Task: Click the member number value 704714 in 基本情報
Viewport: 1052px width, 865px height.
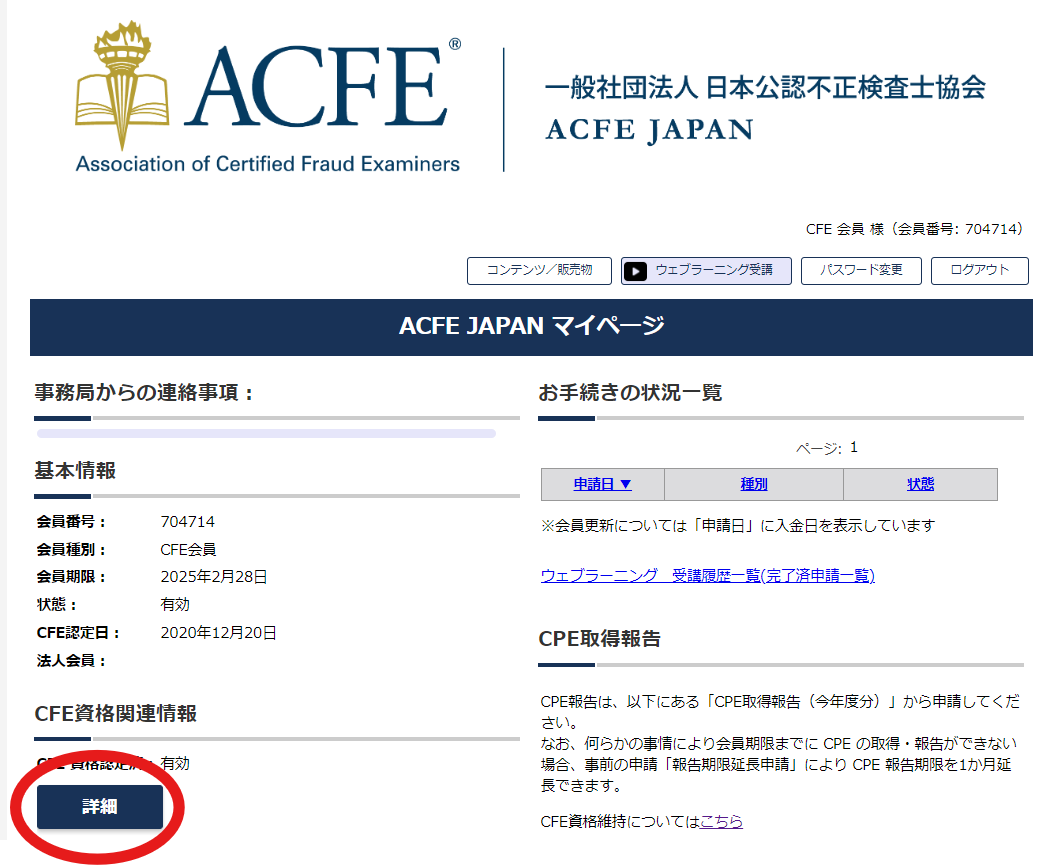Action: (188, 521)
